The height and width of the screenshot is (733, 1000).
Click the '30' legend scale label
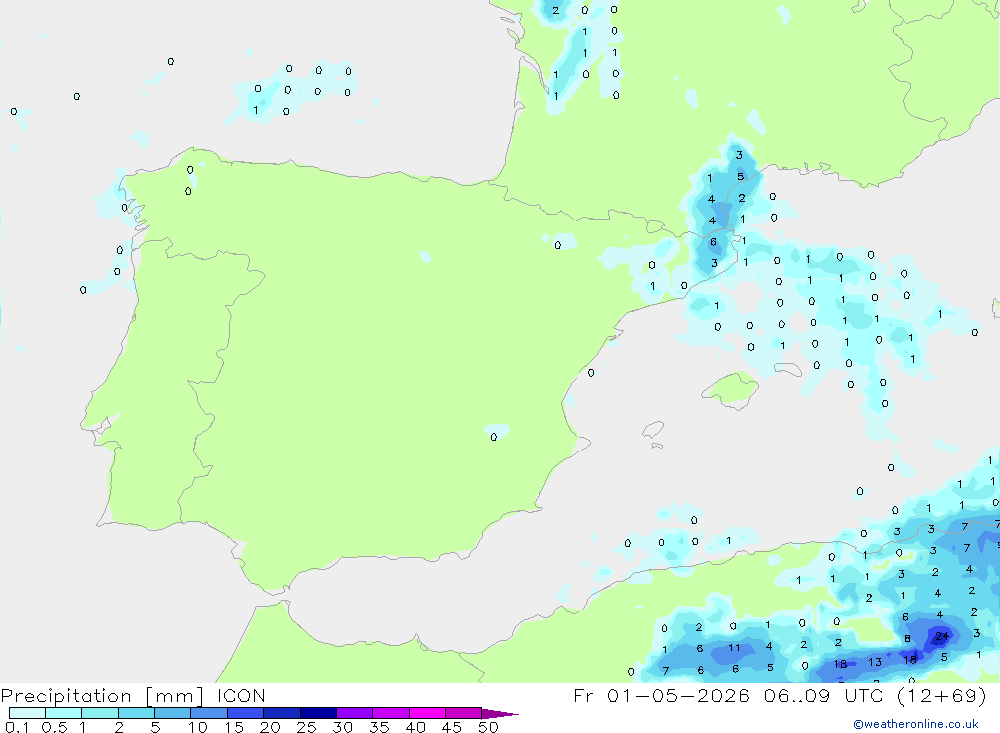[x=342, y=727]
